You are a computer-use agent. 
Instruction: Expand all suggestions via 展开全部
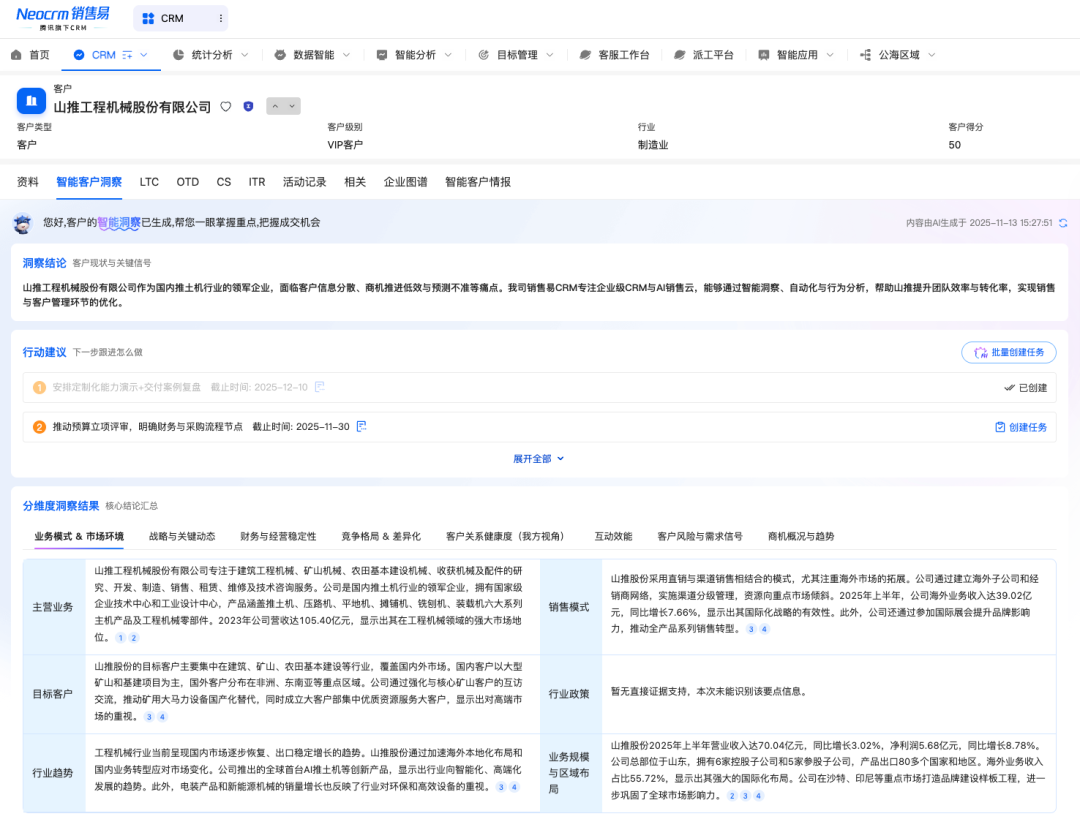point(538,459)
